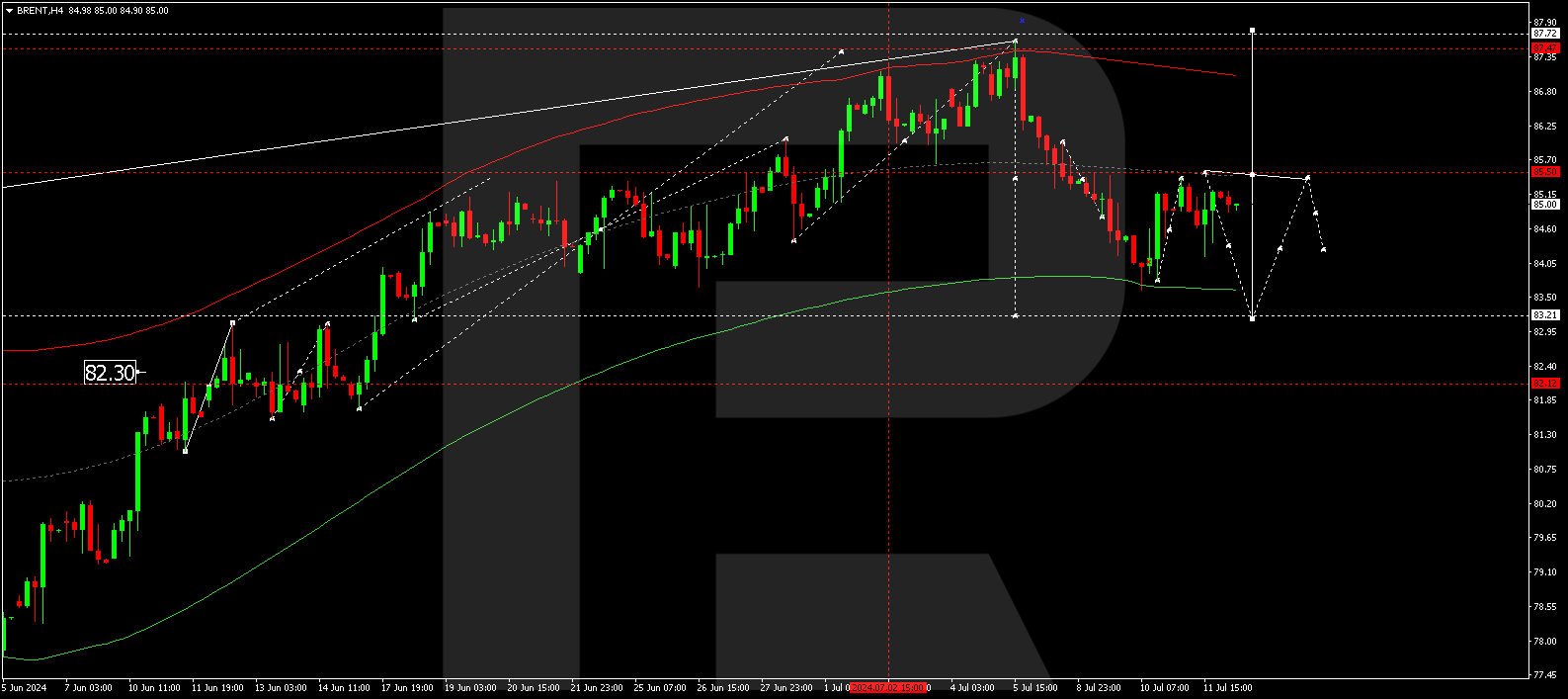Click the 86.80 price axis label

(x=1544, y=92)
